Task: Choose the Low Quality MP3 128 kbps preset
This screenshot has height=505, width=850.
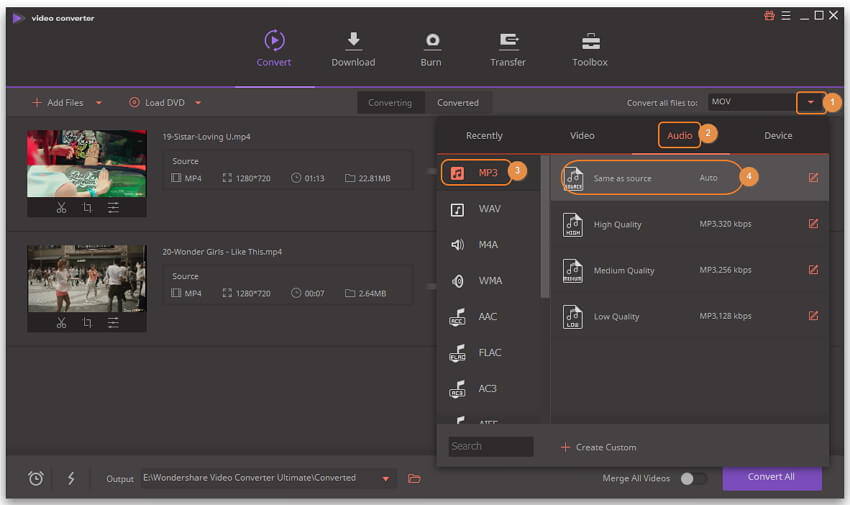Action: tap(690, 316)
